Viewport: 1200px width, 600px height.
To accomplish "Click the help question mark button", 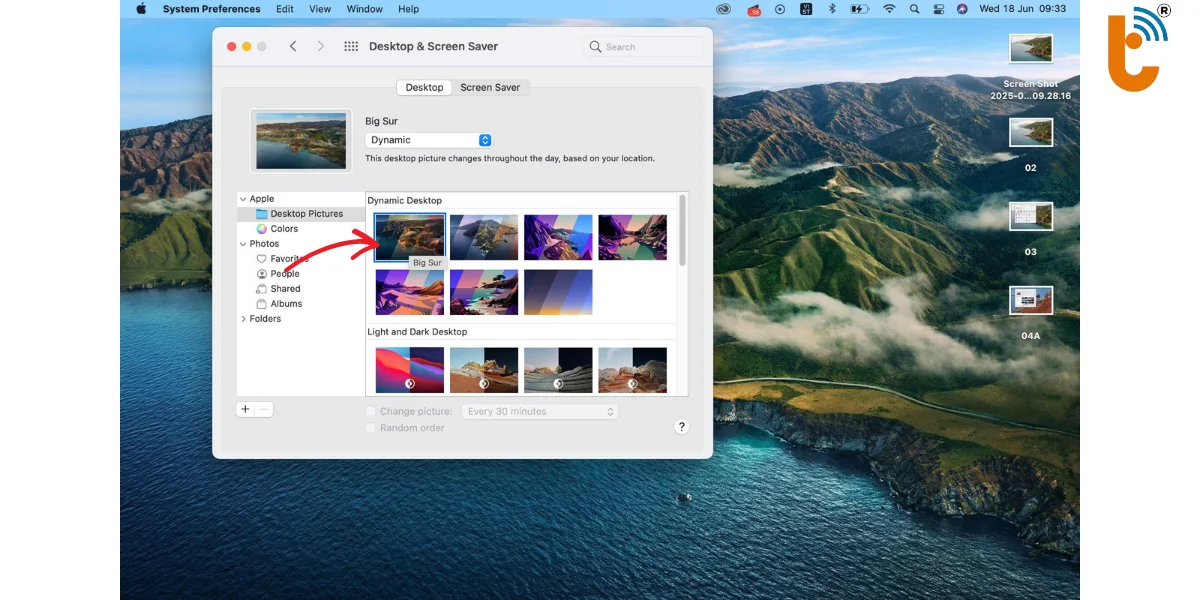I will click(x=681, y=427).
